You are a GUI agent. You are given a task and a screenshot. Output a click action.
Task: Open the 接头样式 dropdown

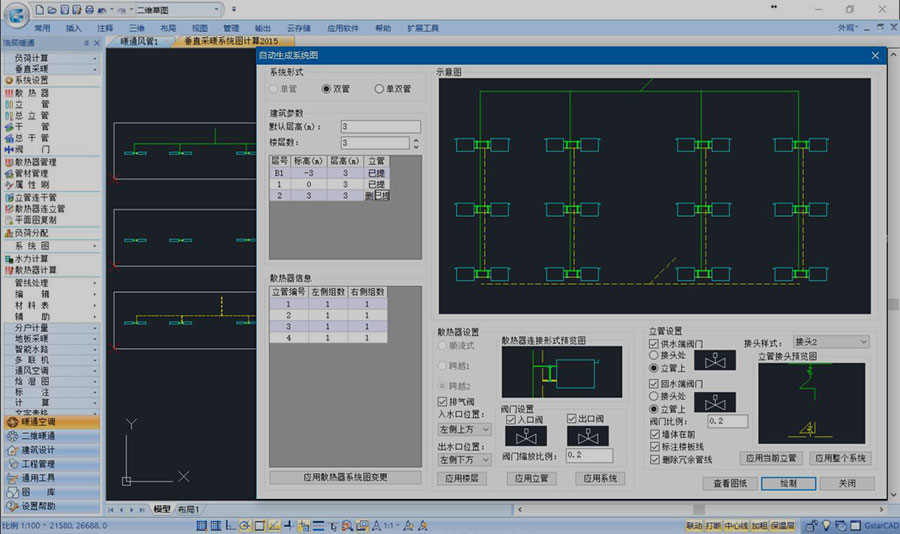tap(830, 342)
